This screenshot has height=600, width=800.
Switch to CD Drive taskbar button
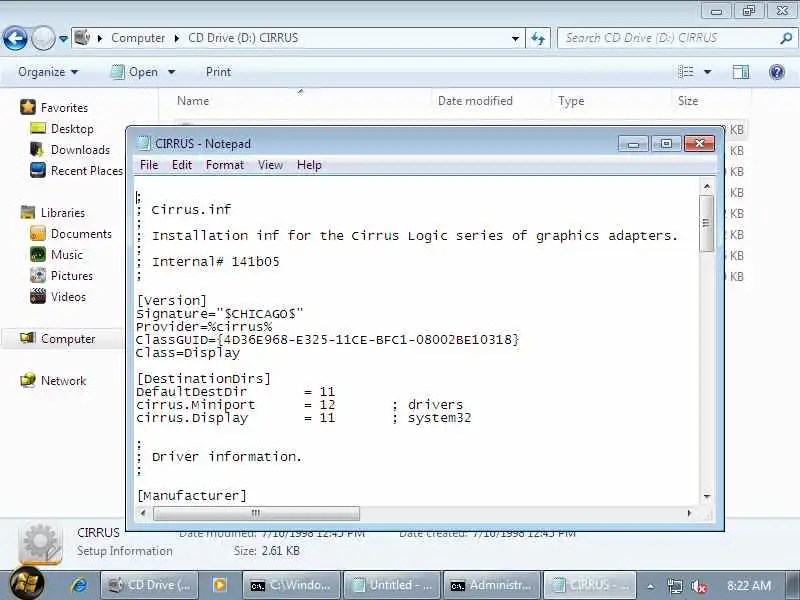[150, 585]
